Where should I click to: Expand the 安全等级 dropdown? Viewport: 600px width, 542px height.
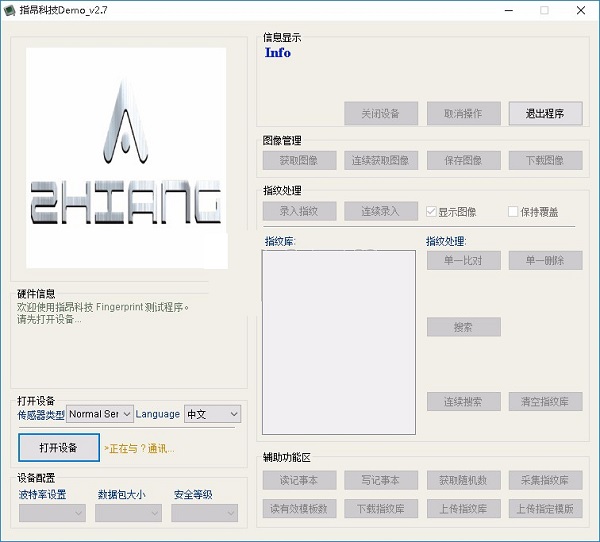(204, 513)
